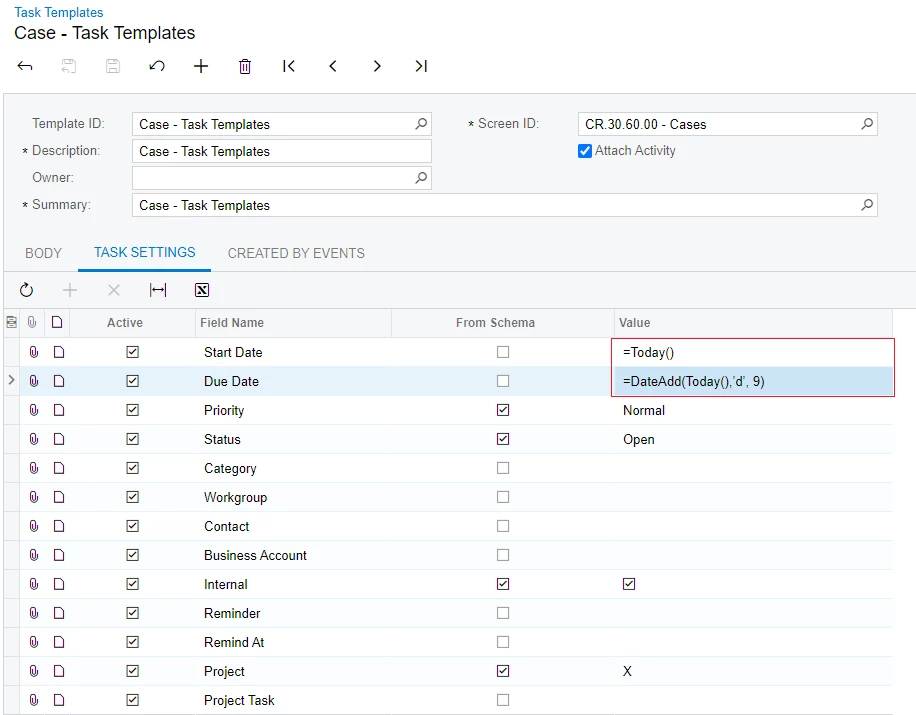916x715 pixels.
Task: Click the Normal value cell
Action: point(753,410)
